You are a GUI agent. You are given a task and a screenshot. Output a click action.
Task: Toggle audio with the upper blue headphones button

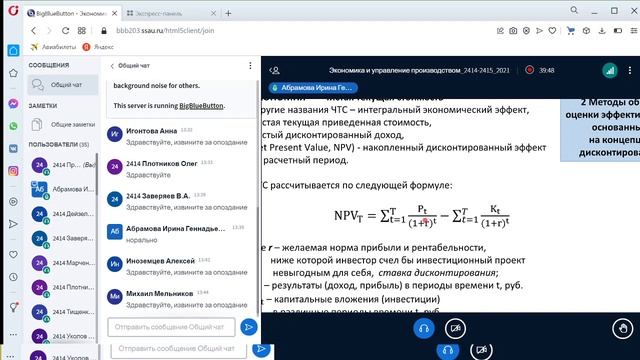[x=424, y=329]
